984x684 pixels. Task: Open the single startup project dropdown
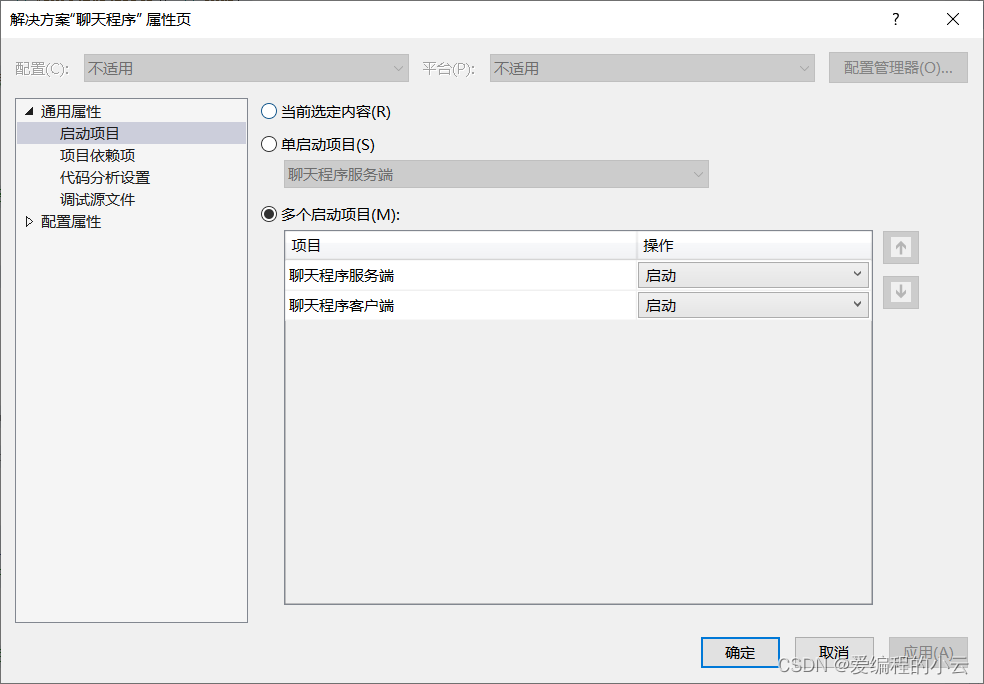tap(496, 174)
